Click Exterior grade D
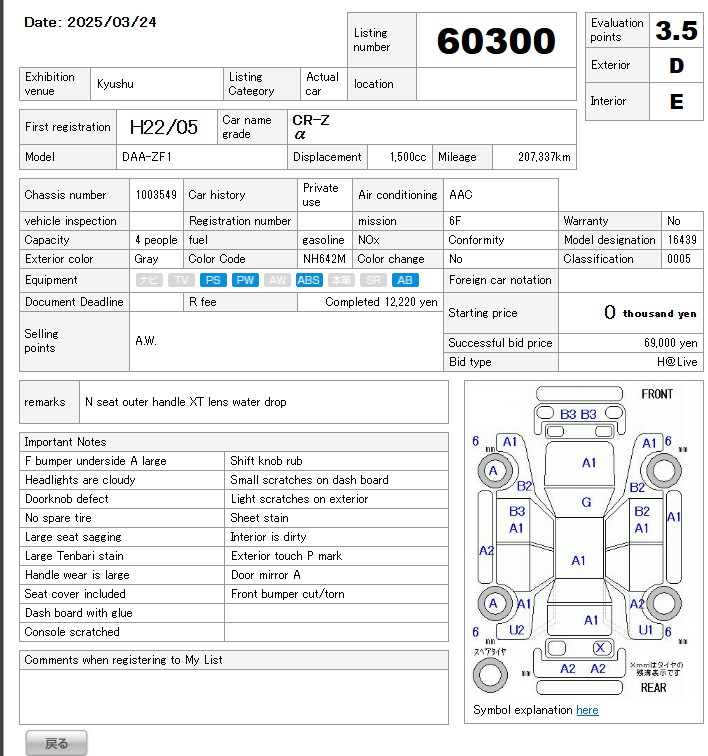Image resolution: width=708 pixels, height=756 pixels. pos(676,66)
